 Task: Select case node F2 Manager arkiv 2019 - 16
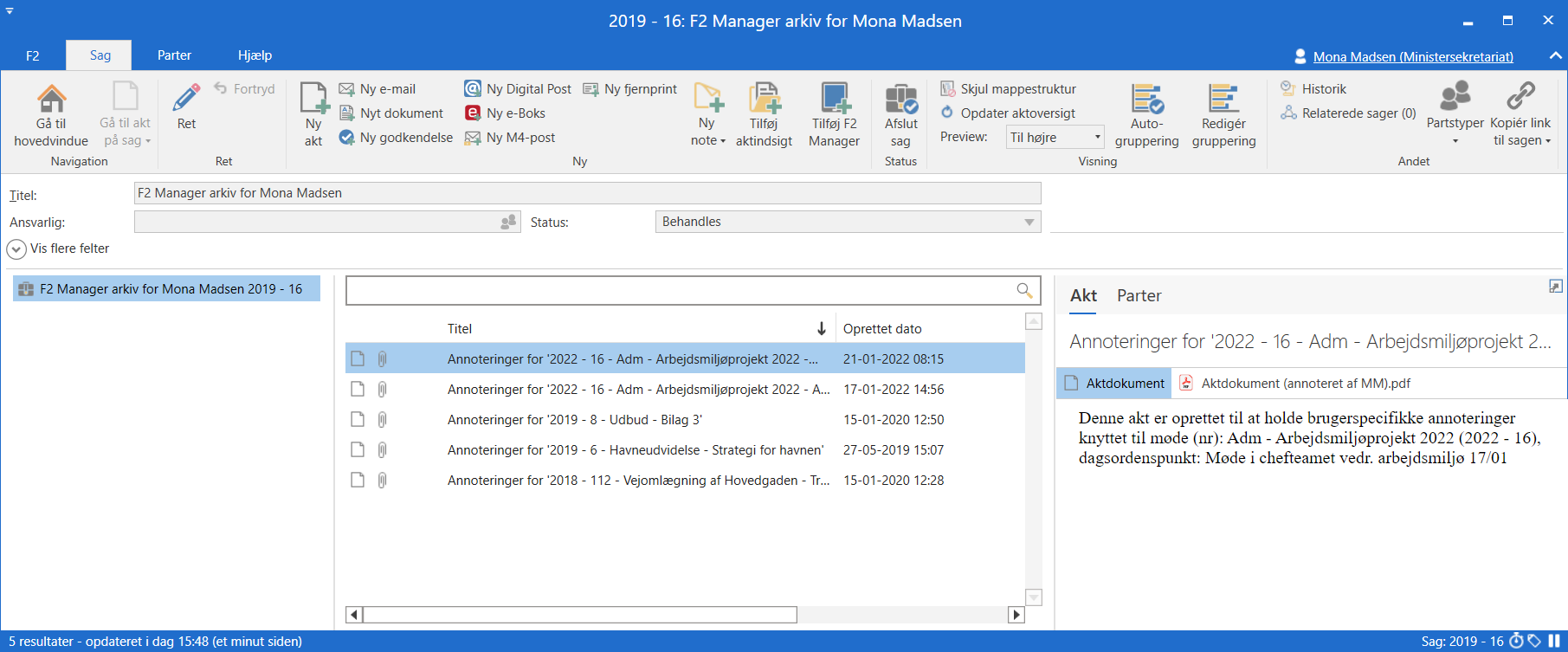[166, 288]
